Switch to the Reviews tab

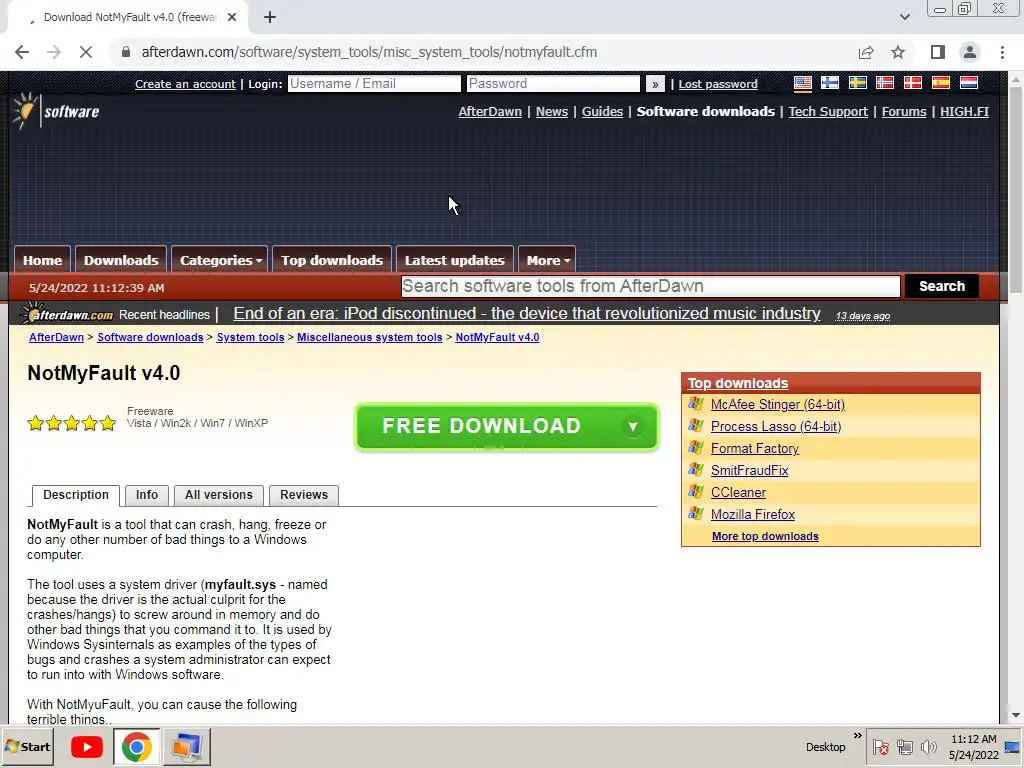[x=304, y=495]
